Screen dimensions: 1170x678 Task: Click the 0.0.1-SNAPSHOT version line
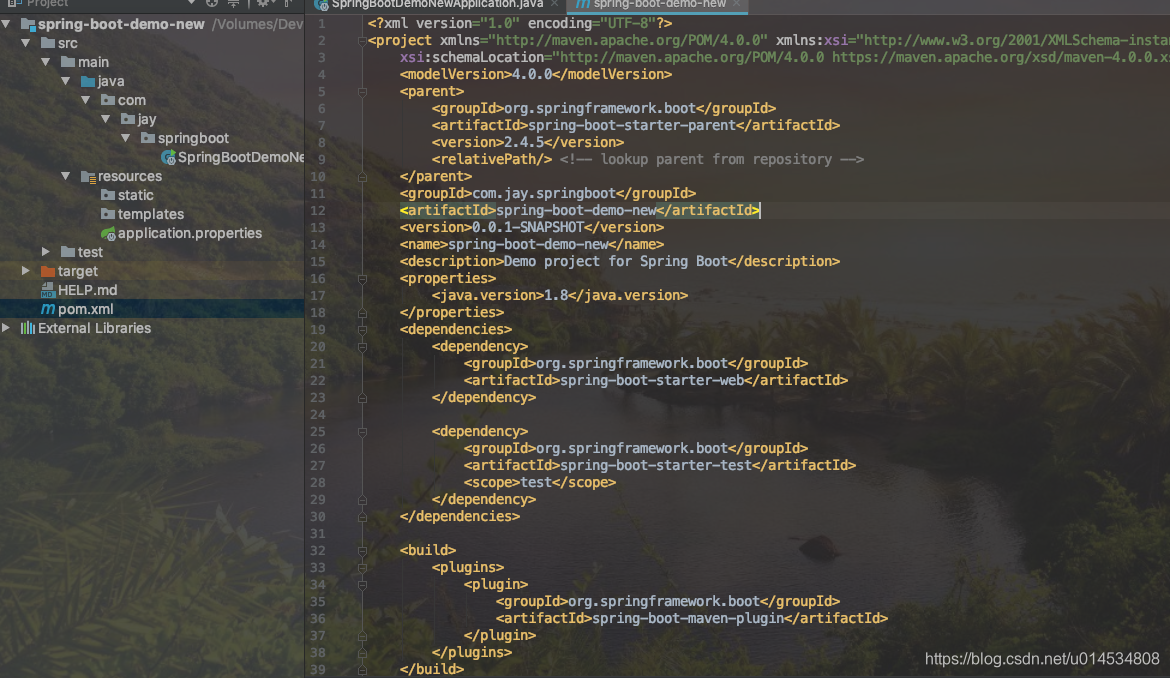point(532,227)
